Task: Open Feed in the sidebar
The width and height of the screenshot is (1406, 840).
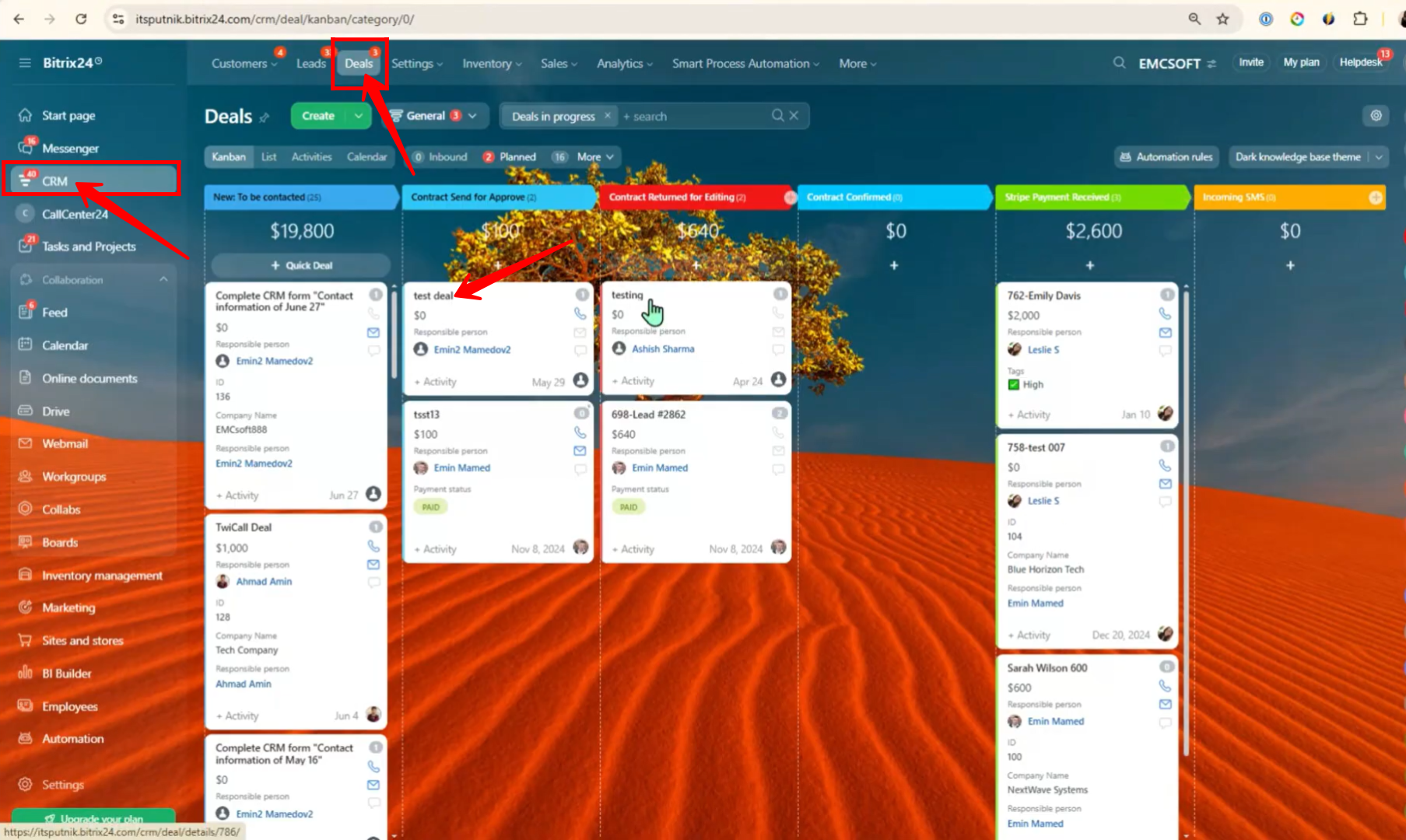Action: [x=54, y=313]
